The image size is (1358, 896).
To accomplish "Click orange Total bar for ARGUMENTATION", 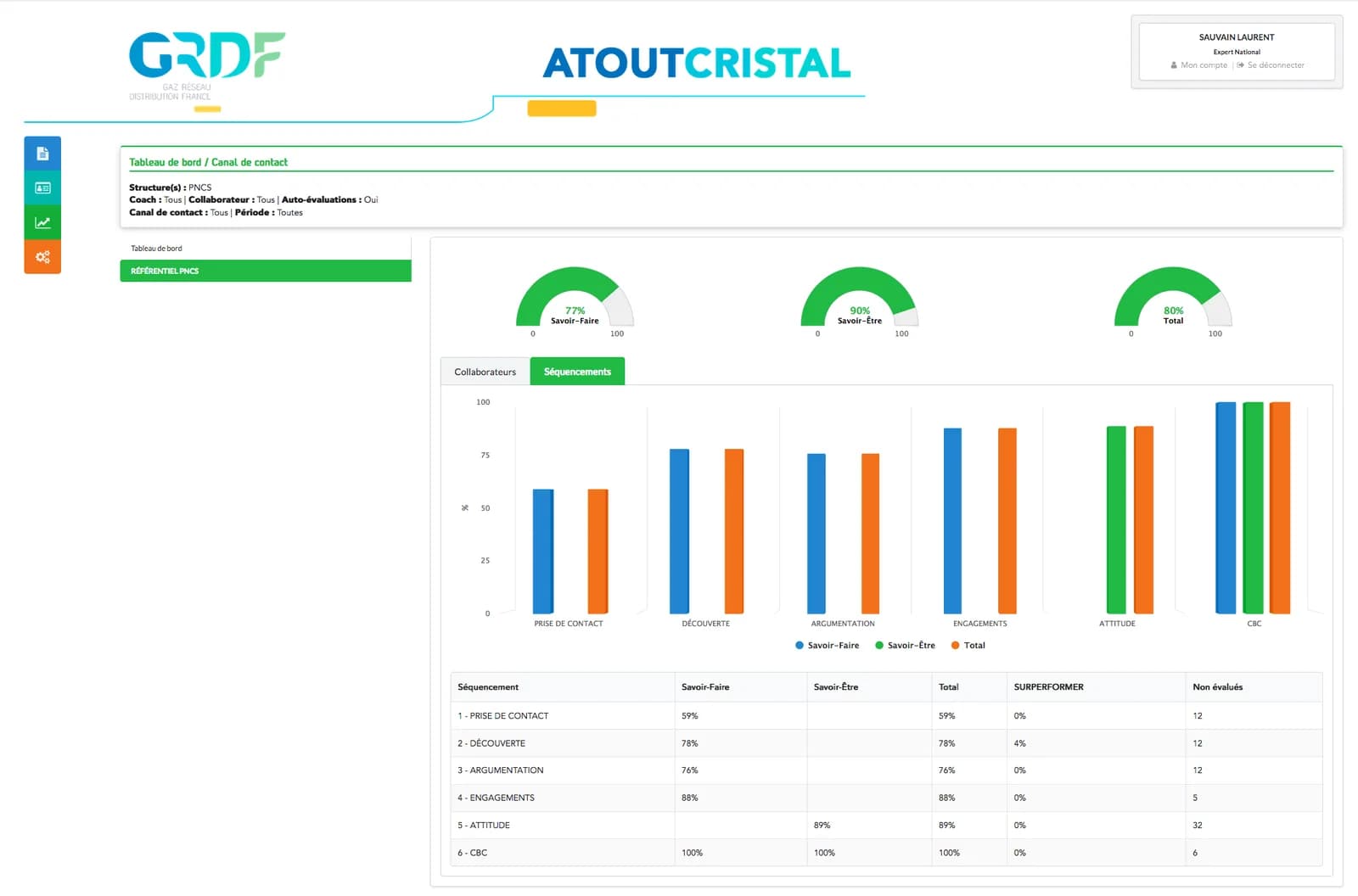I will tap(870, 534).
